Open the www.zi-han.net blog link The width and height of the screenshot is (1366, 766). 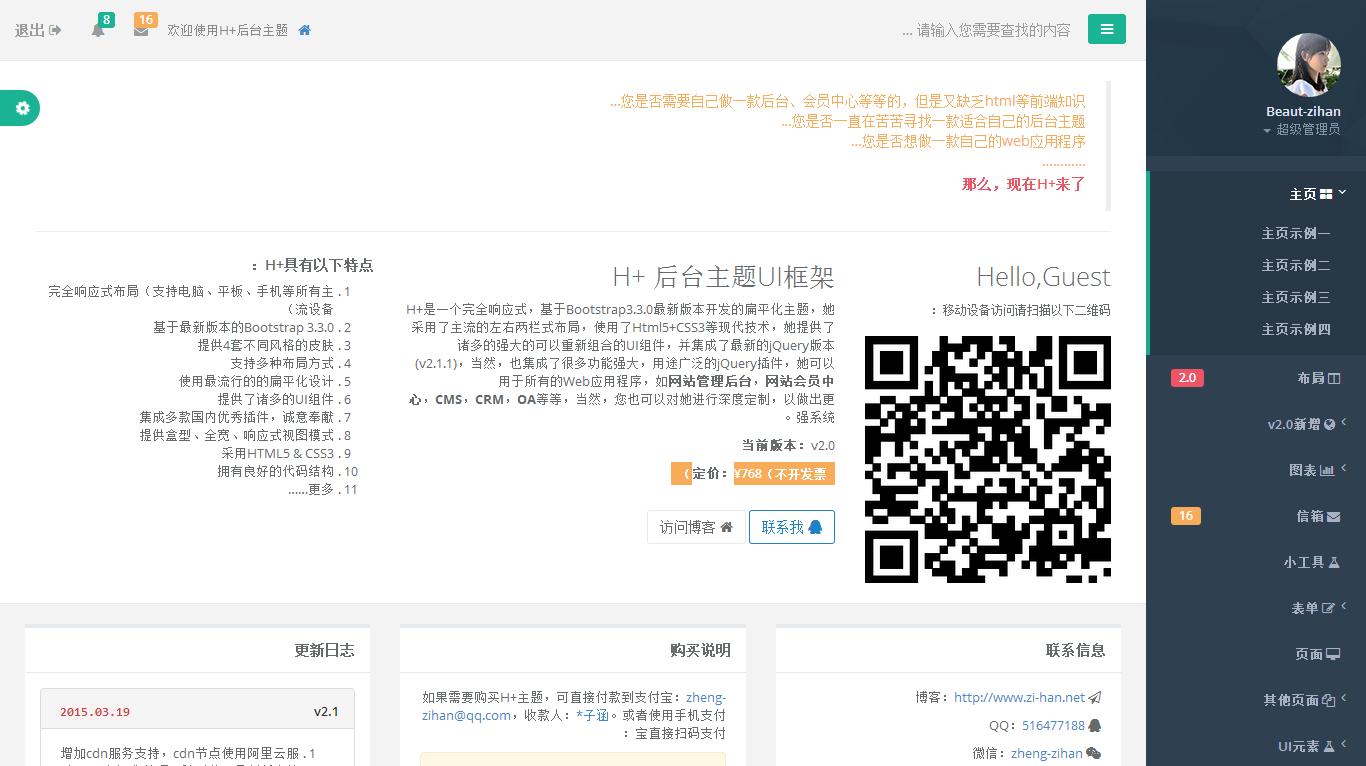point(1019,697)
